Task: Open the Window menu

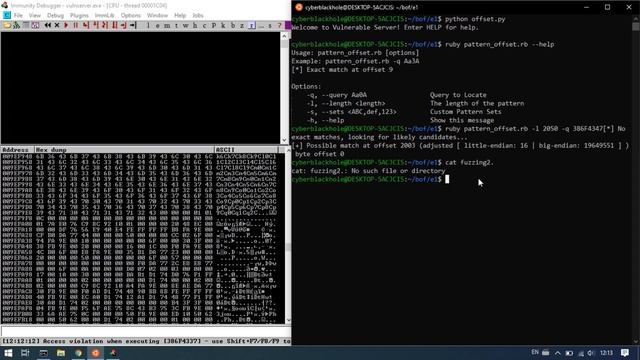Action: 157,16
